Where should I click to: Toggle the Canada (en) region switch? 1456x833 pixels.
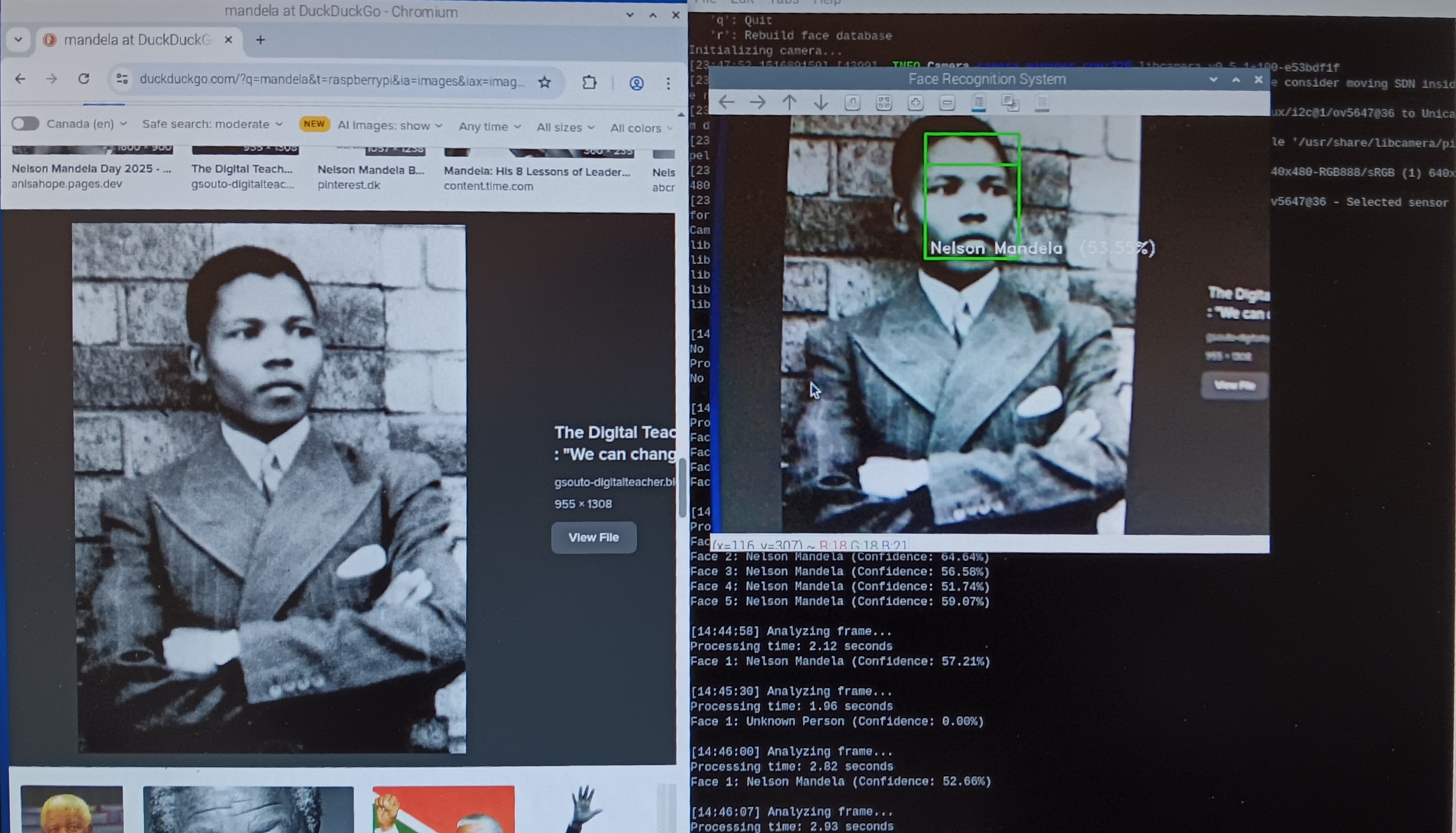25,124
